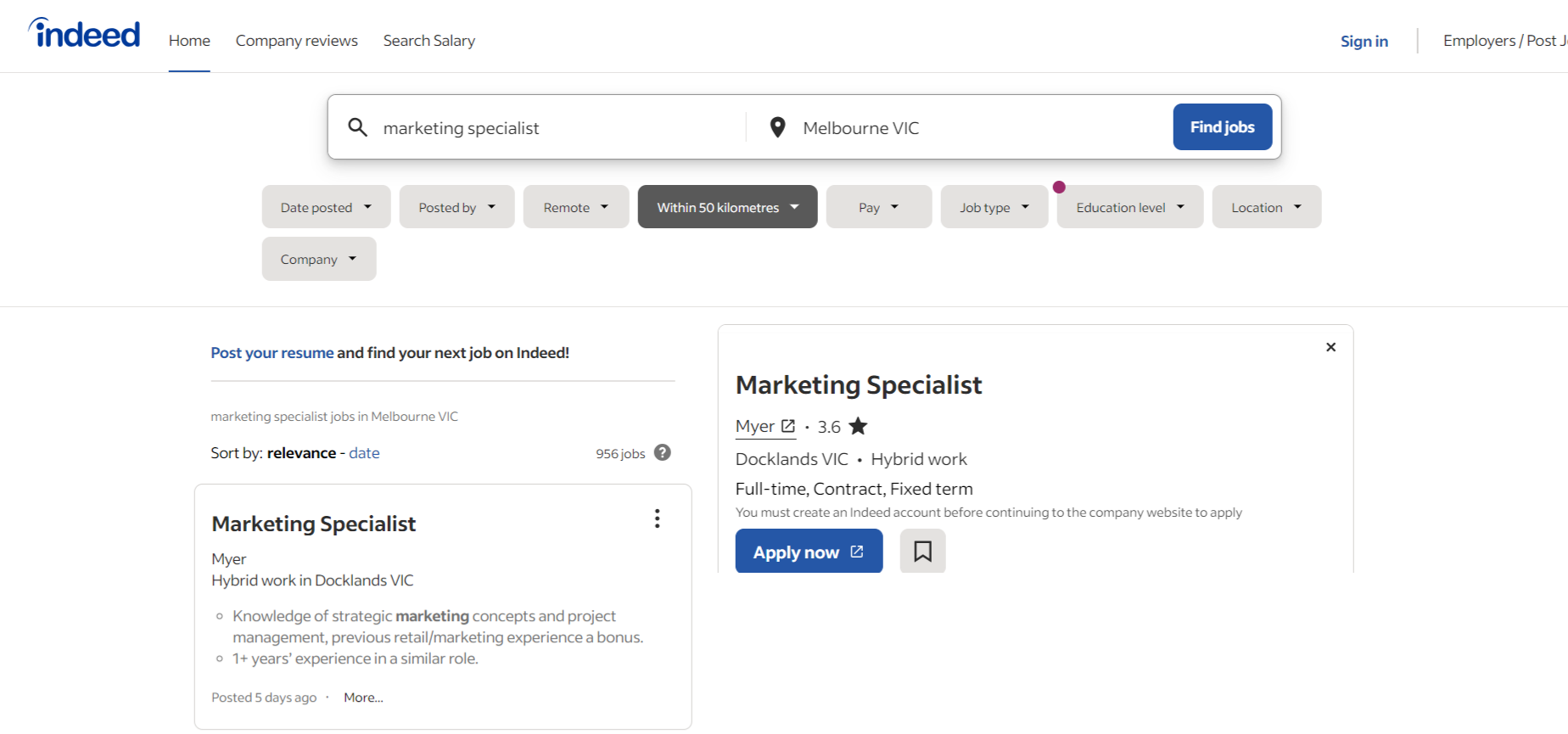Click the location pin icon

(777, 127)
